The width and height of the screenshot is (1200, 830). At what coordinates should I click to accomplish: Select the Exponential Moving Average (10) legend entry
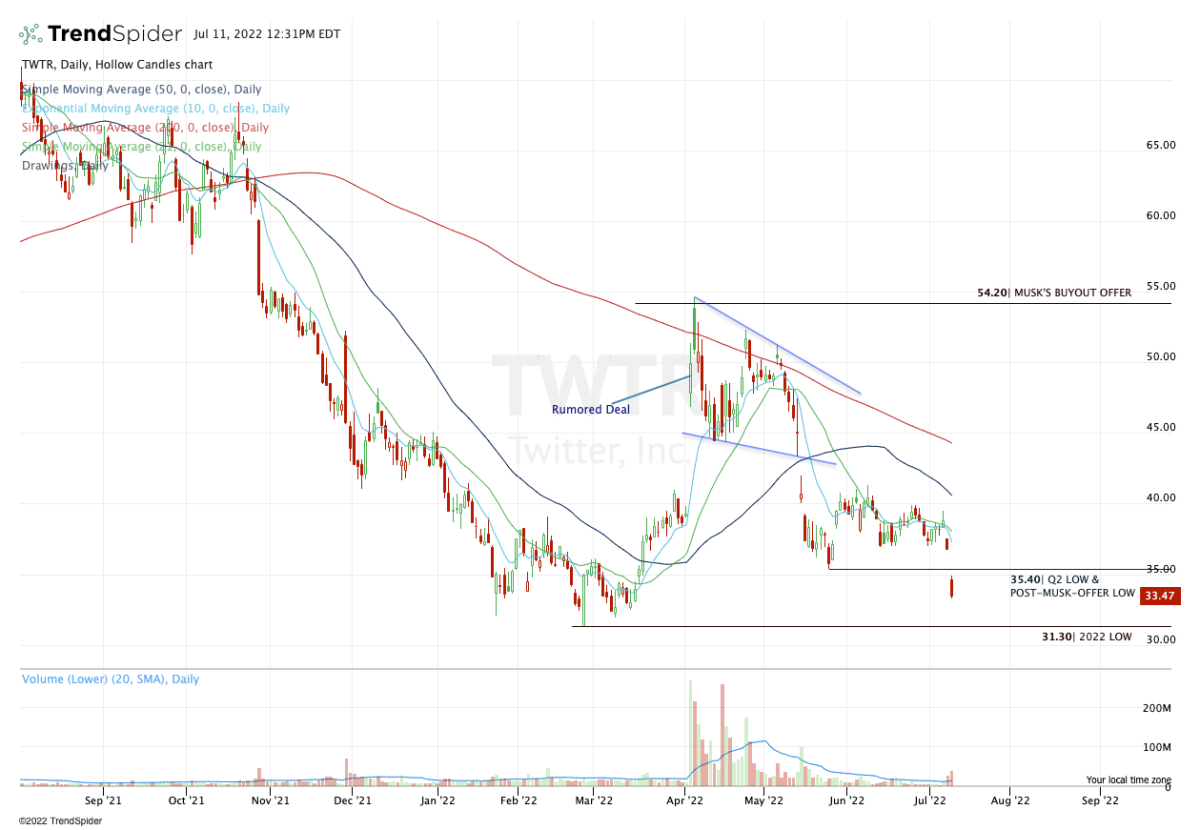(156, 109)
